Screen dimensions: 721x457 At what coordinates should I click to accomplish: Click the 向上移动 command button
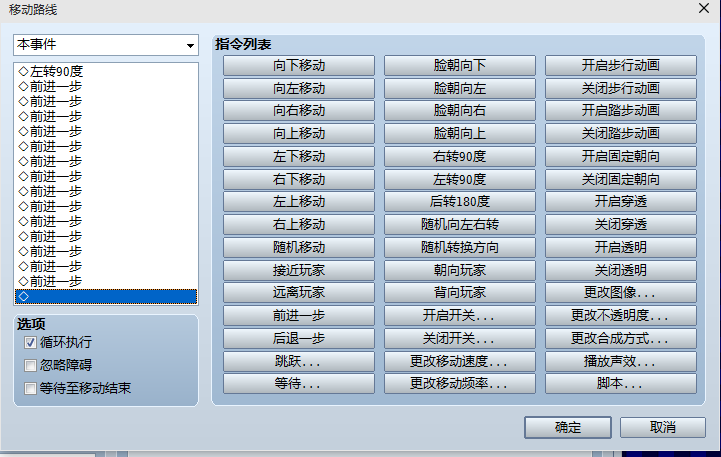pos(299,133)
